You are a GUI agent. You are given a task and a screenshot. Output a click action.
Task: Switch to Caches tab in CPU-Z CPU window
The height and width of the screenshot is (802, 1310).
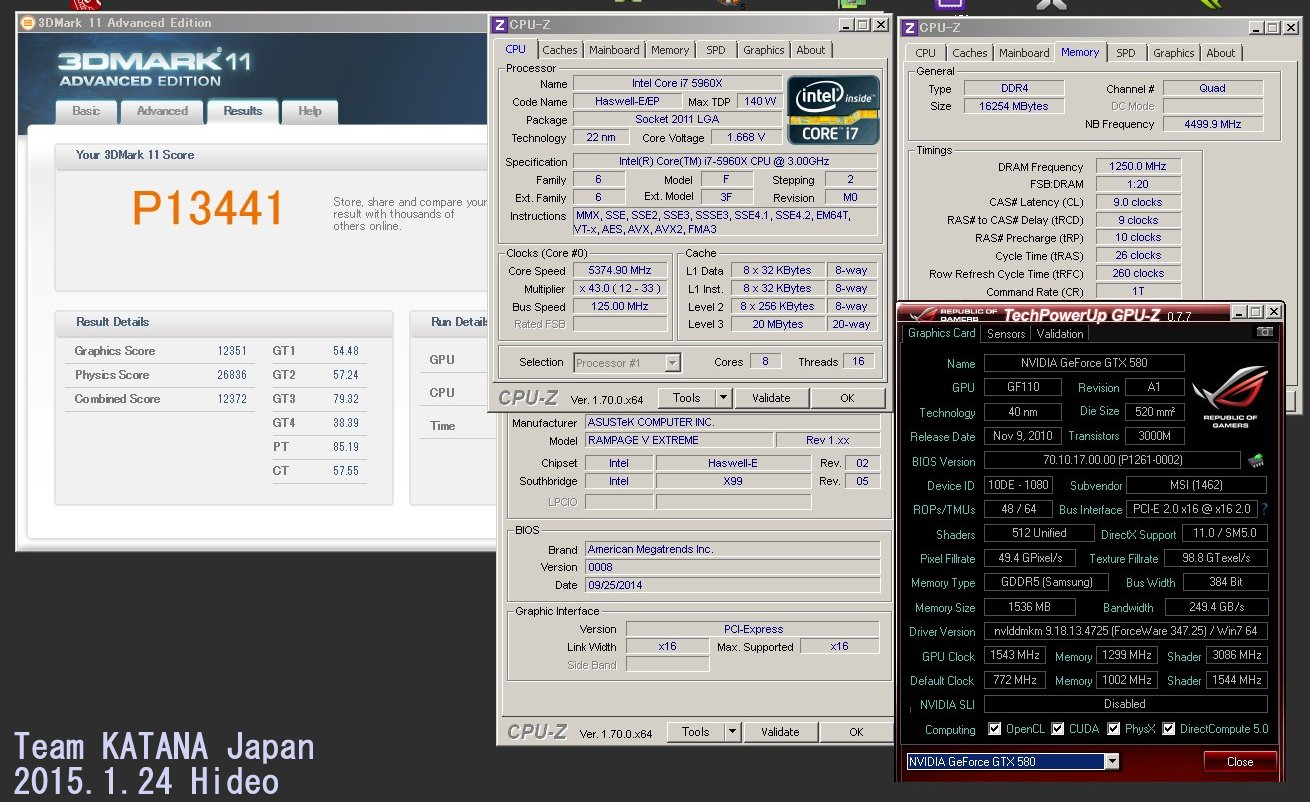click(x=560, y=50)
